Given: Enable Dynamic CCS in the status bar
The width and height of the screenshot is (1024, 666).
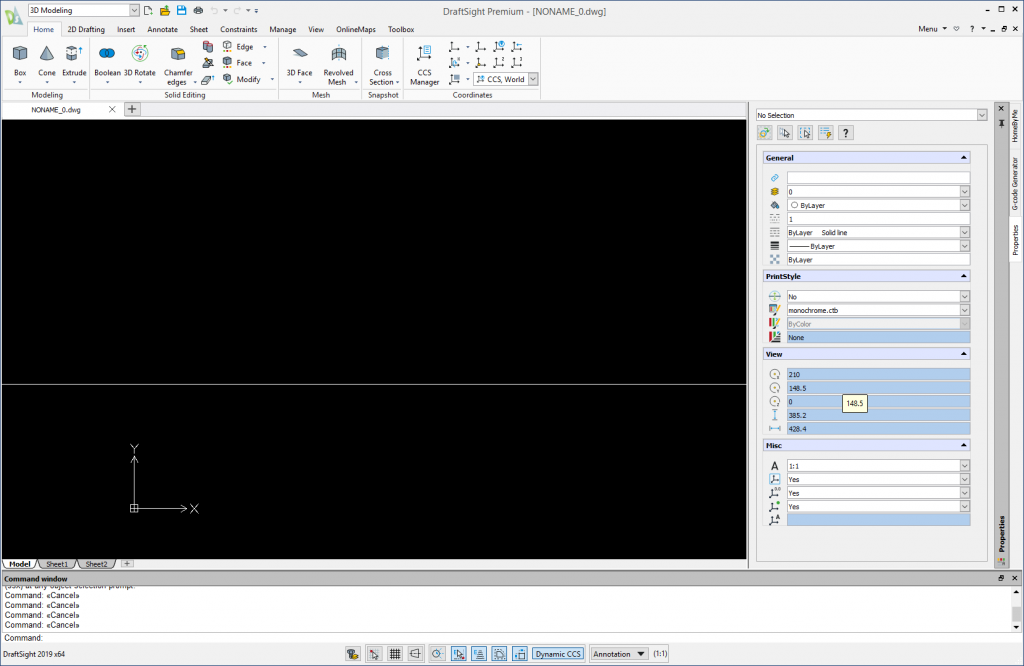Looking at the screenshot, I should (558, 653).
